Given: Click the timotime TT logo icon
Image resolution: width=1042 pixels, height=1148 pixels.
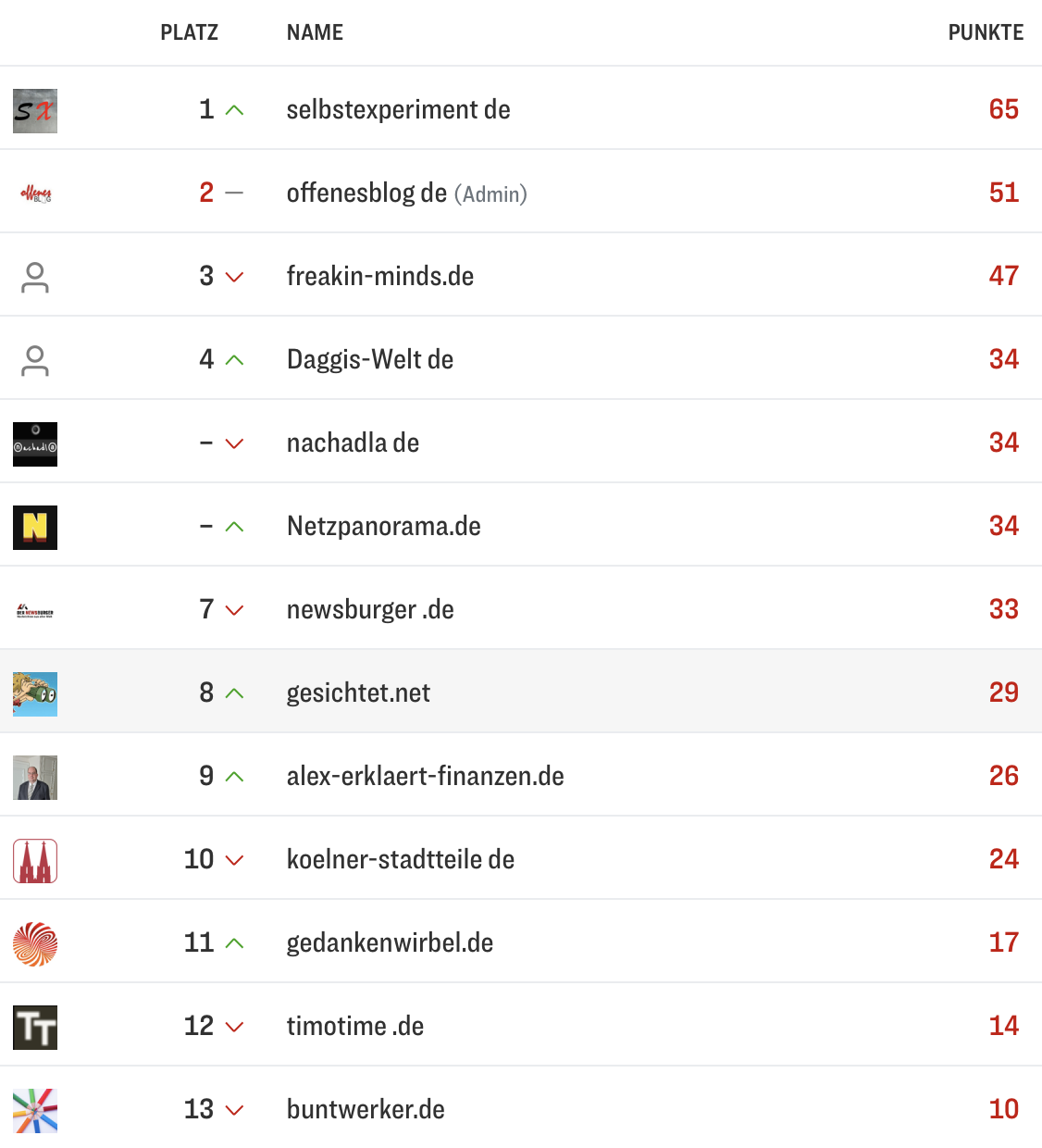Looking at the screenshot, I should coord(35,1028).
